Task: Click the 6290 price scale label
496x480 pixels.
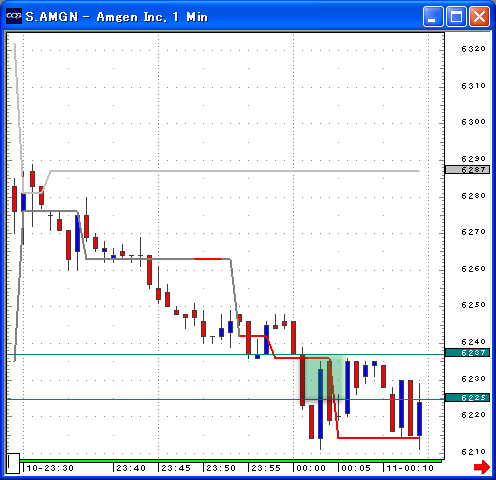Action: point(473,159)
